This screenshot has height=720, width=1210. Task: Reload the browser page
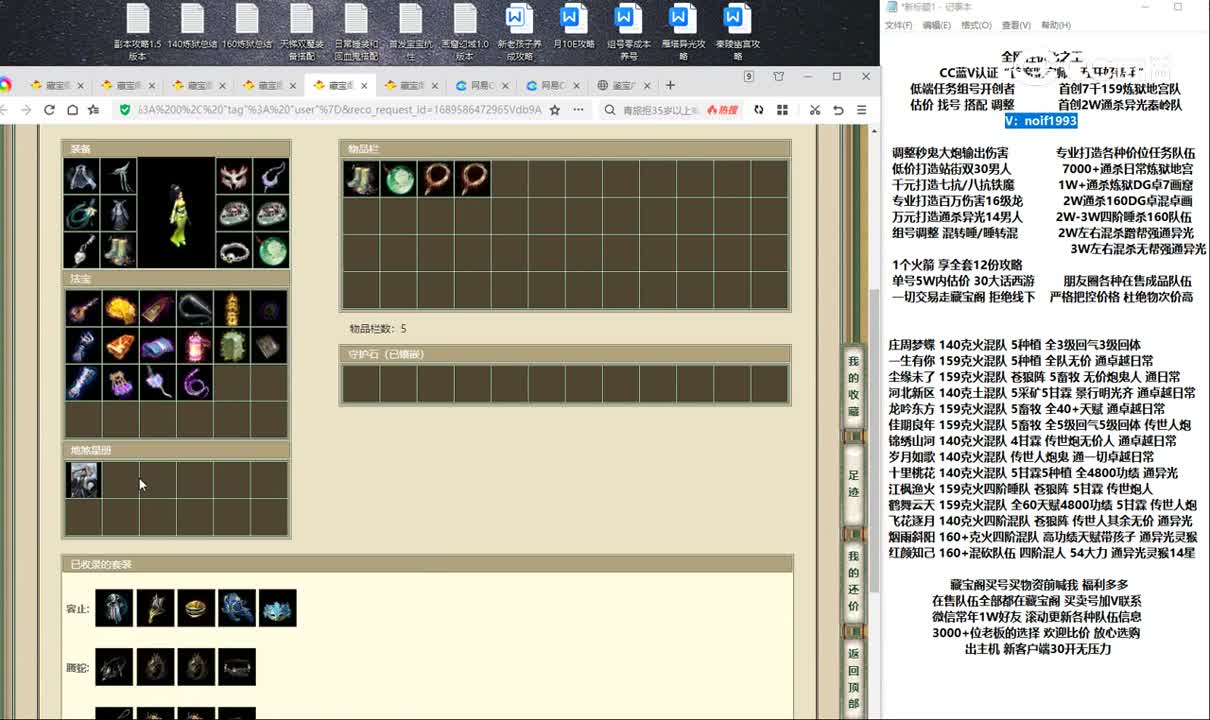click(49, 110)
